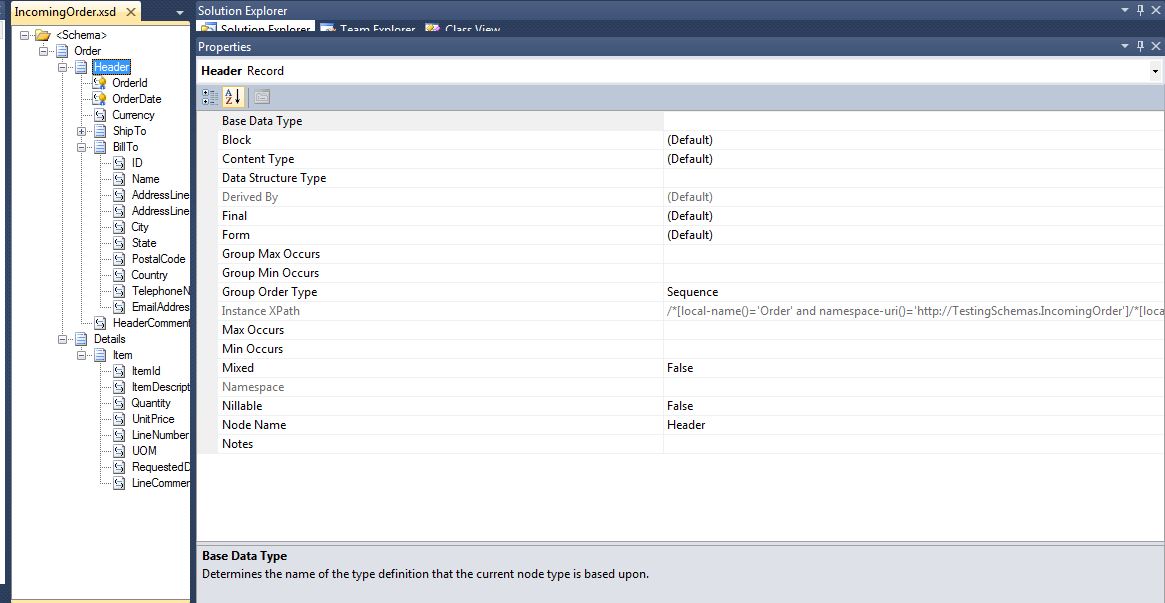The height and width of the screenshot is (603, 1165).
Task: Open the Header Record object dropdown
Action: coord(1155,71)
